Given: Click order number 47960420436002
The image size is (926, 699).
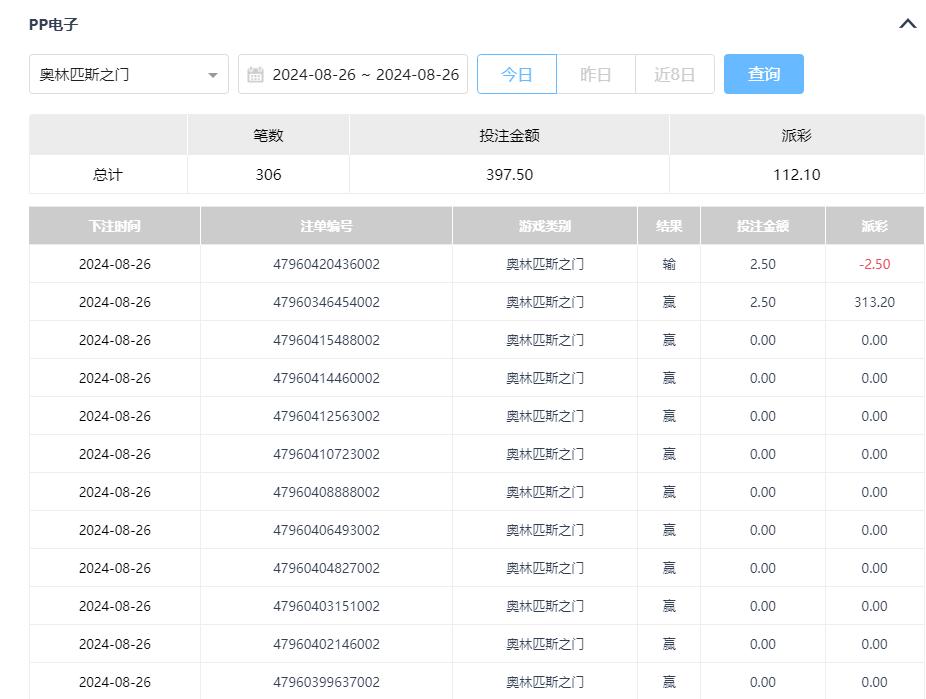Looking at the screenshot, I should [326, 265].
